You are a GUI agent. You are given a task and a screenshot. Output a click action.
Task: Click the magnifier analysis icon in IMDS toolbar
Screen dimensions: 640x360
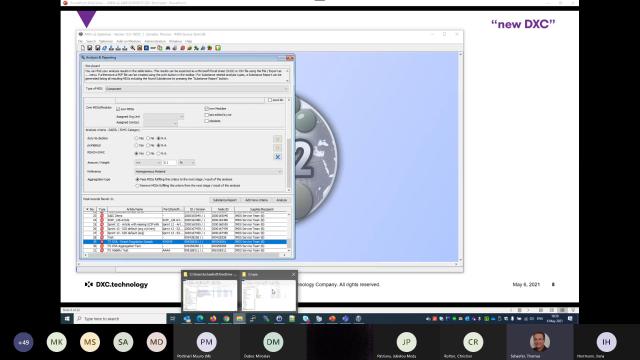[x=132, y=48]
